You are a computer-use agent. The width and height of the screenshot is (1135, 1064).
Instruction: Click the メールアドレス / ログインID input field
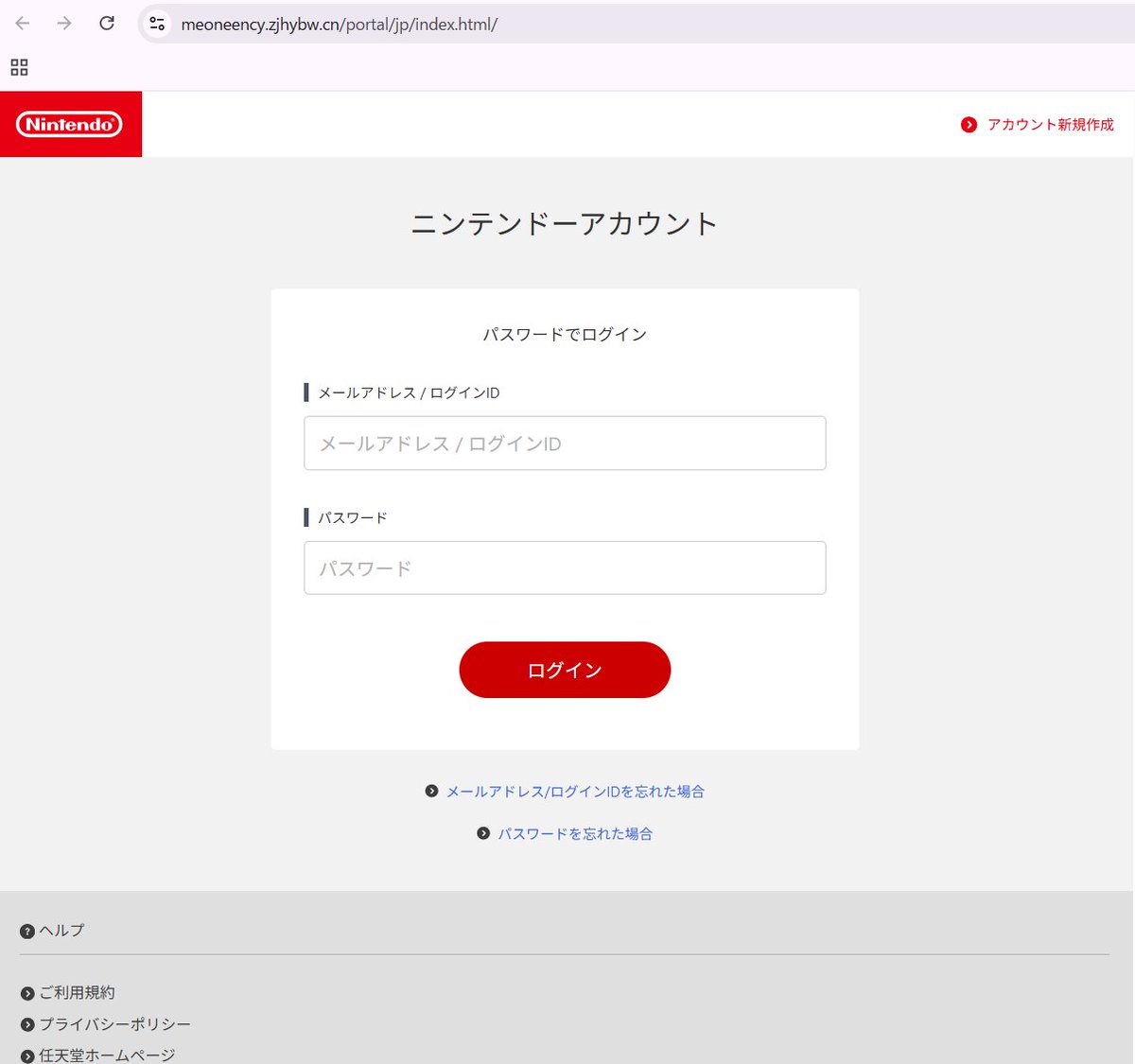565,443
